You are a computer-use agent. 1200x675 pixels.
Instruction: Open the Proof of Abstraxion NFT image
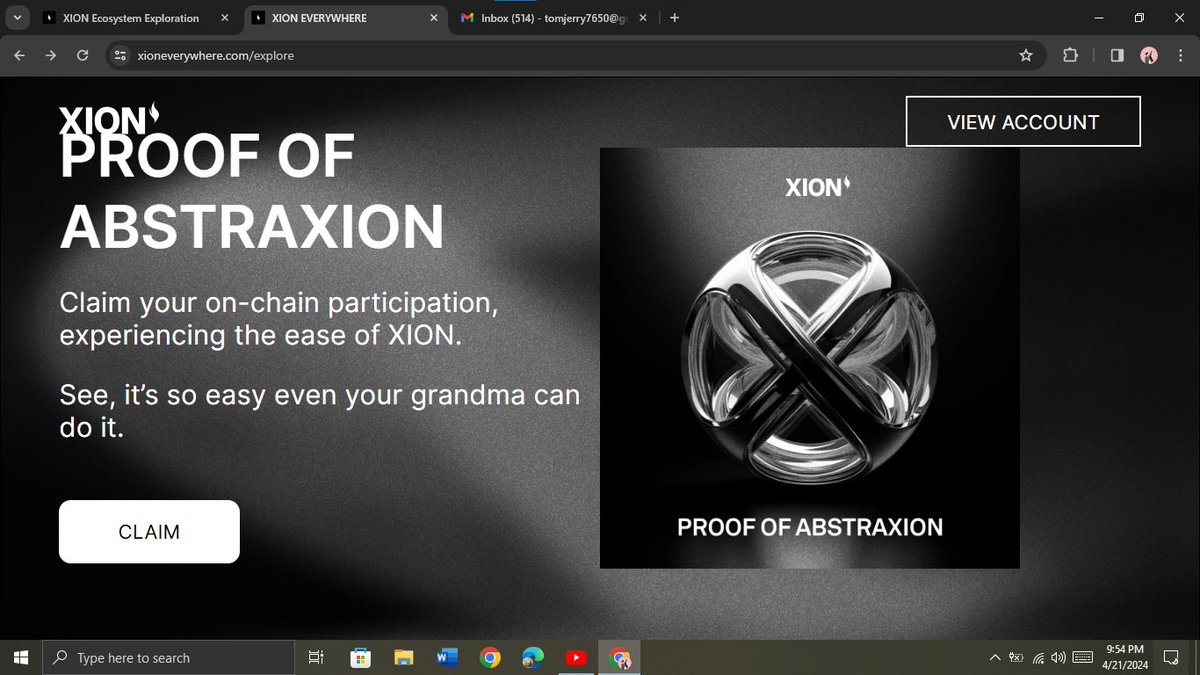809,358
